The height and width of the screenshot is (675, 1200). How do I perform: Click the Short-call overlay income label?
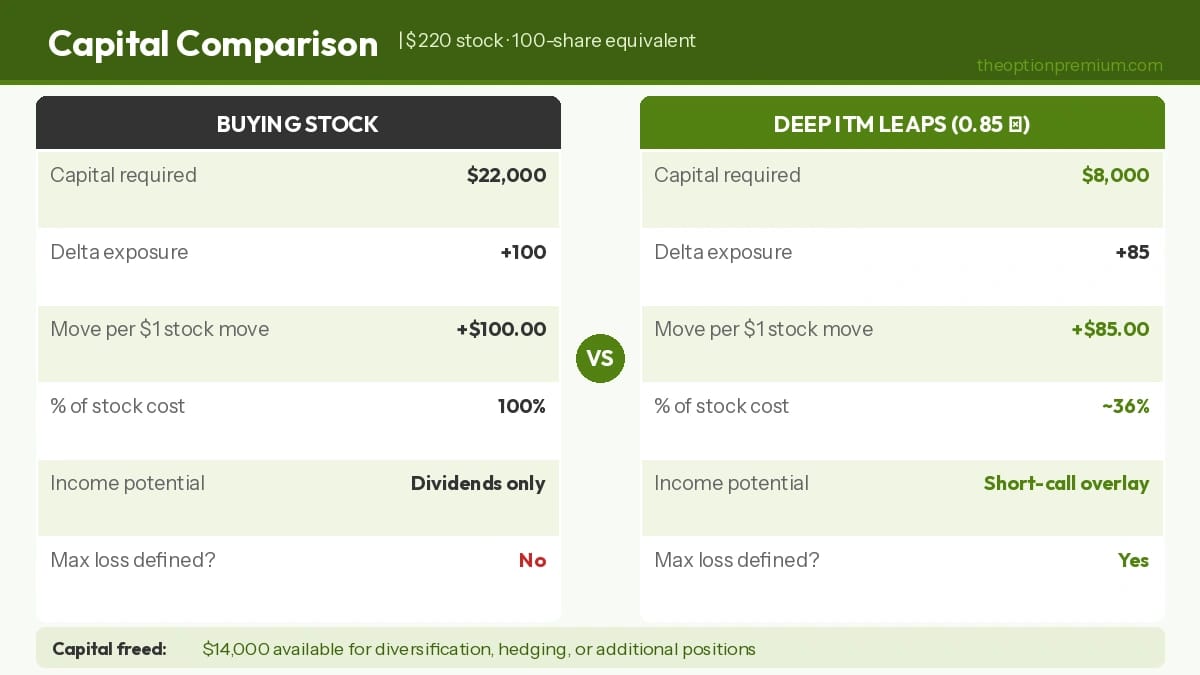coord(1066,484)
